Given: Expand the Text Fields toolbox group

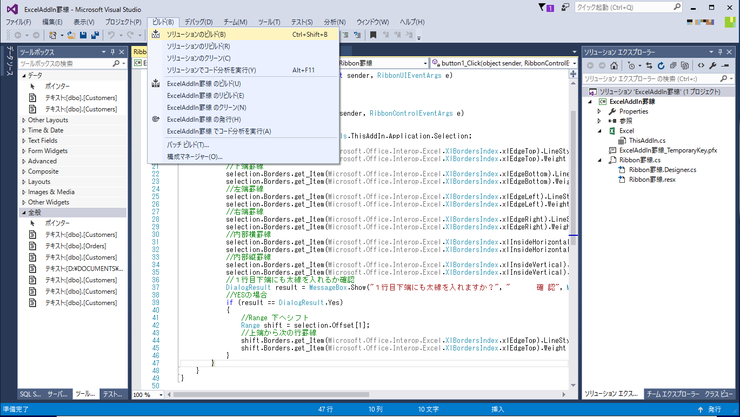Looking at the screenshot, I should [24, 141].
